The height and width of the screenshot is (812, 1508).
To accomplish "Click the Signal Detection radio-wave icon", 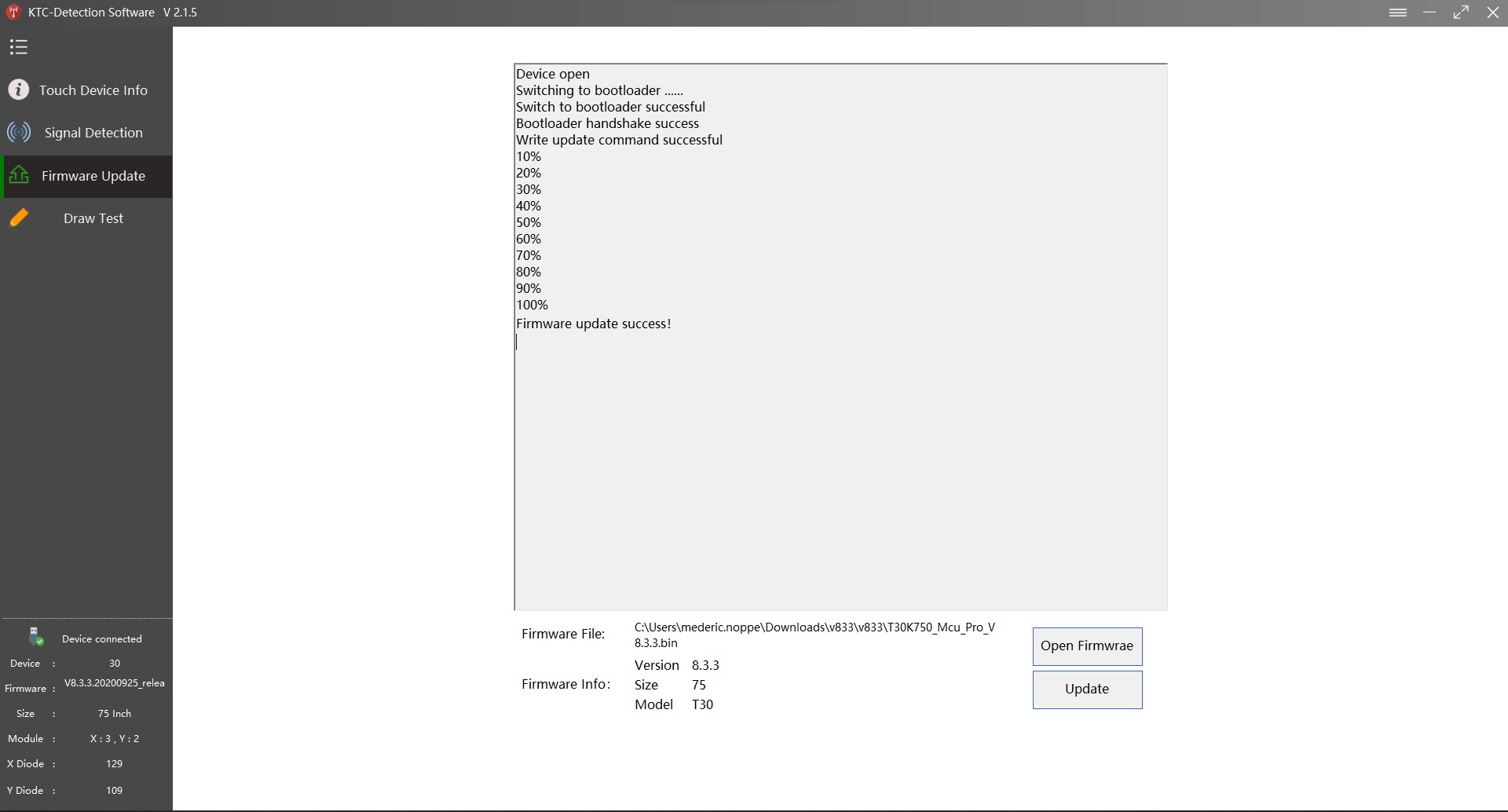I will point(19,132).
